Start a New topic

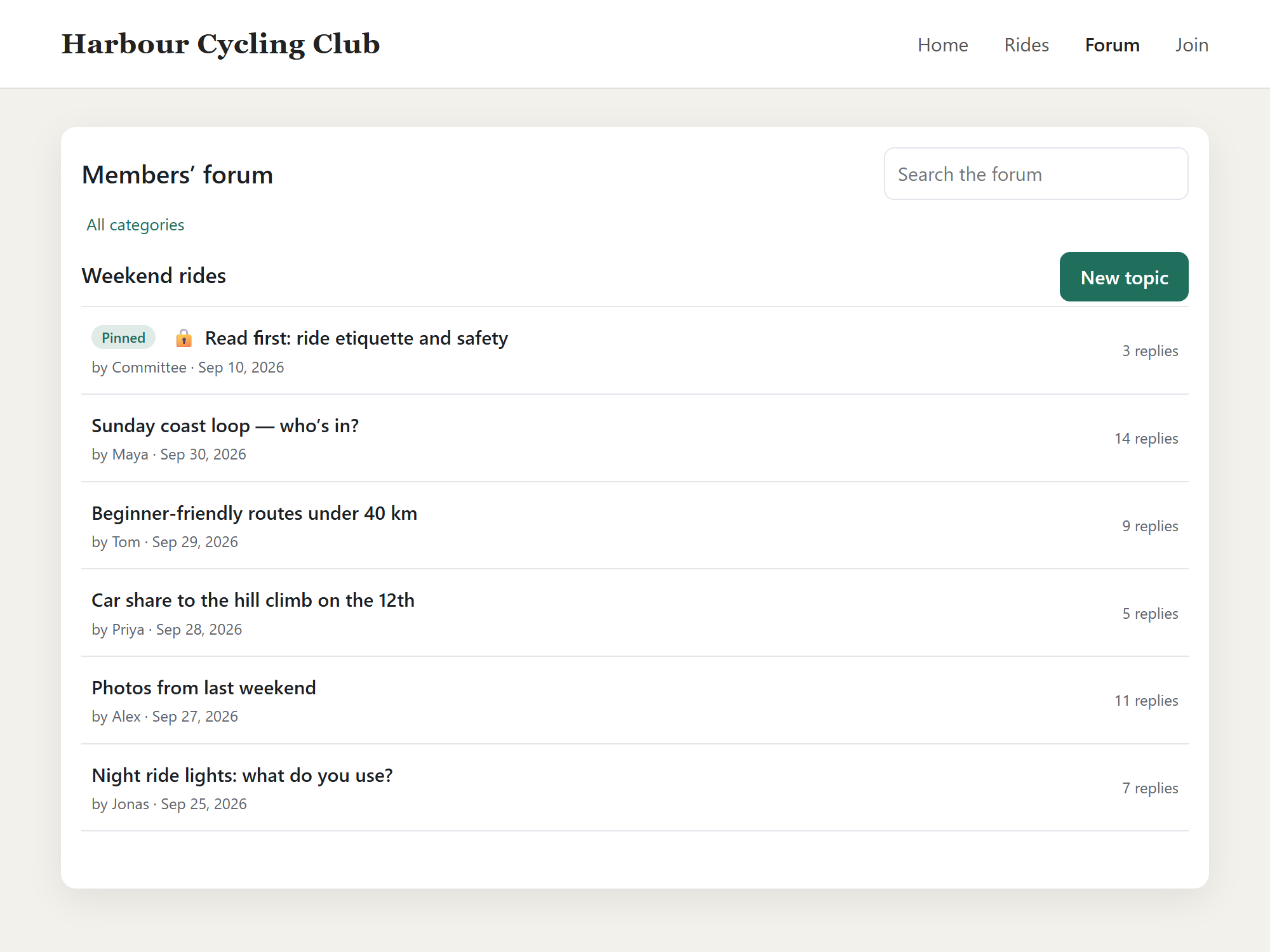click(x=1124, y=277)
